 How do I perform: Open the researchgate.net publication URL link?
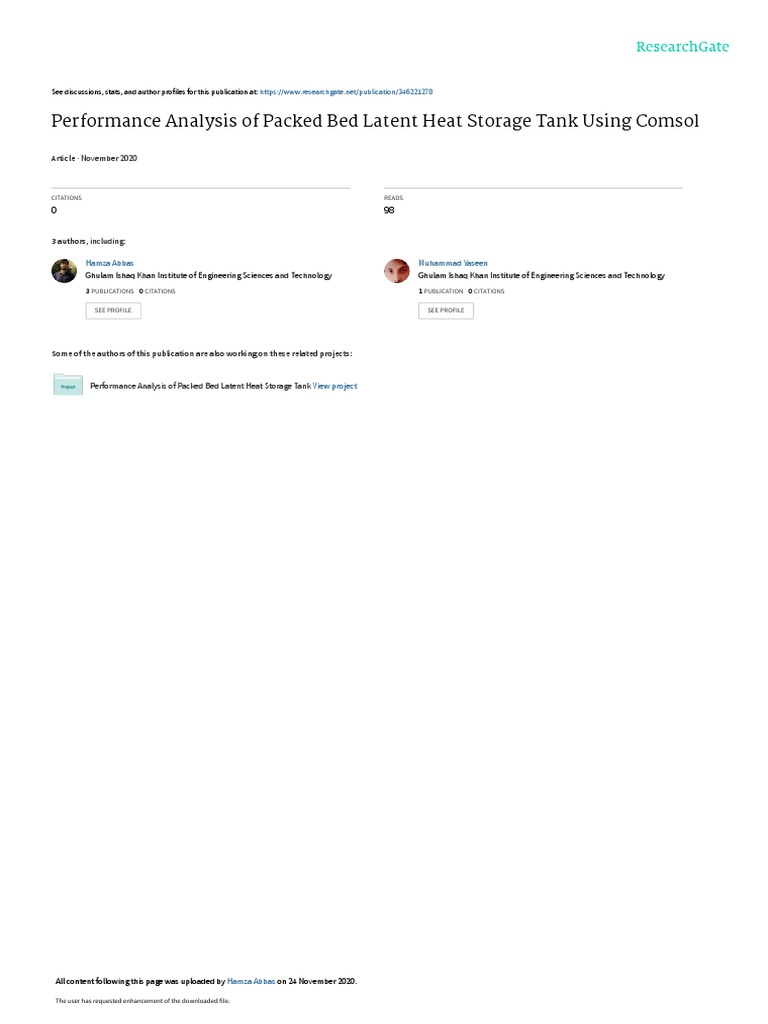(x=346, y=92)
